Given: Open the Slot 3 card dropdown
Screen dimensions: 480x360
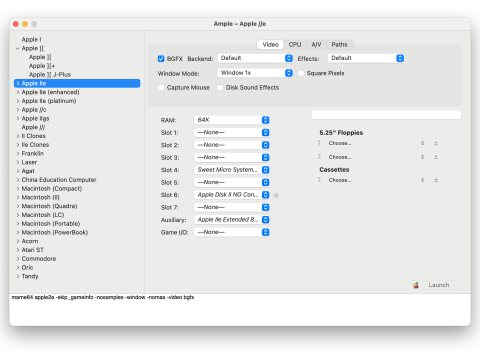Looking at the screenshot, I should [232, 157].
